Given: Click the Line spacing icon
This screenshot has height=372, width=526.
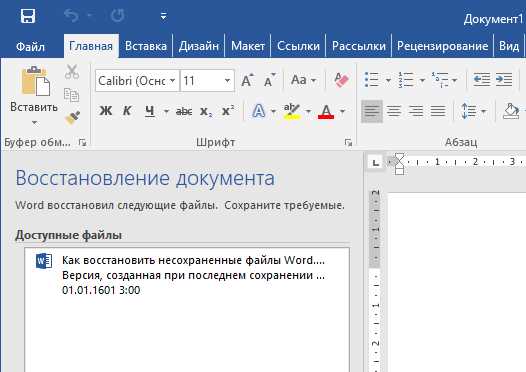Looking at the screenshot, I should [469, 111].
